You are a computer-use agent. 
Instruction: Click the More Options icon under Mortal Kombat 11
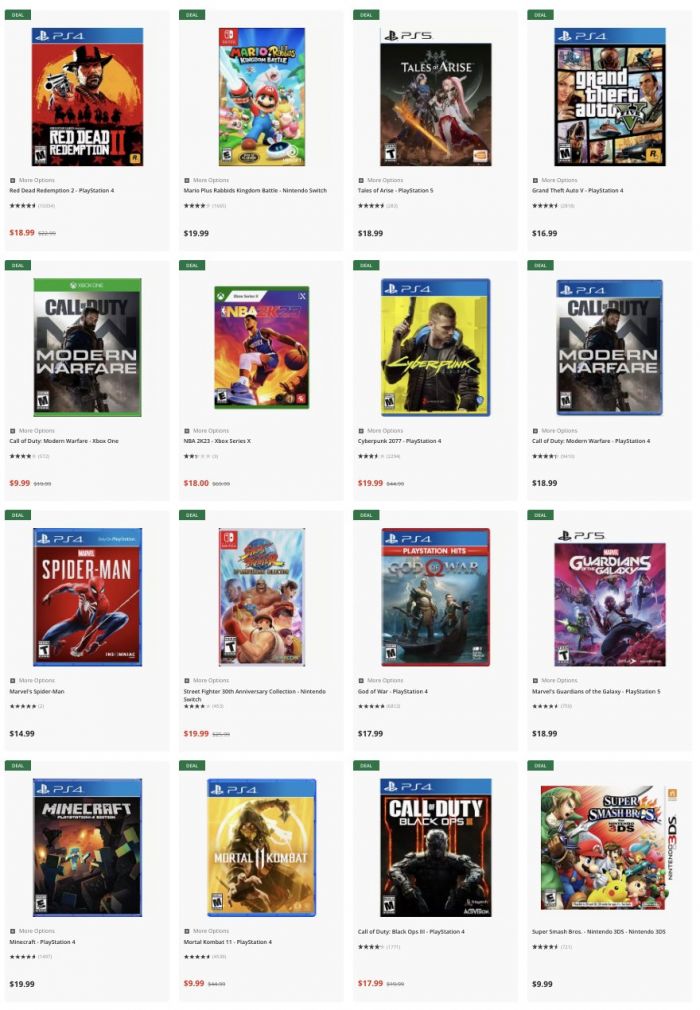187,931
